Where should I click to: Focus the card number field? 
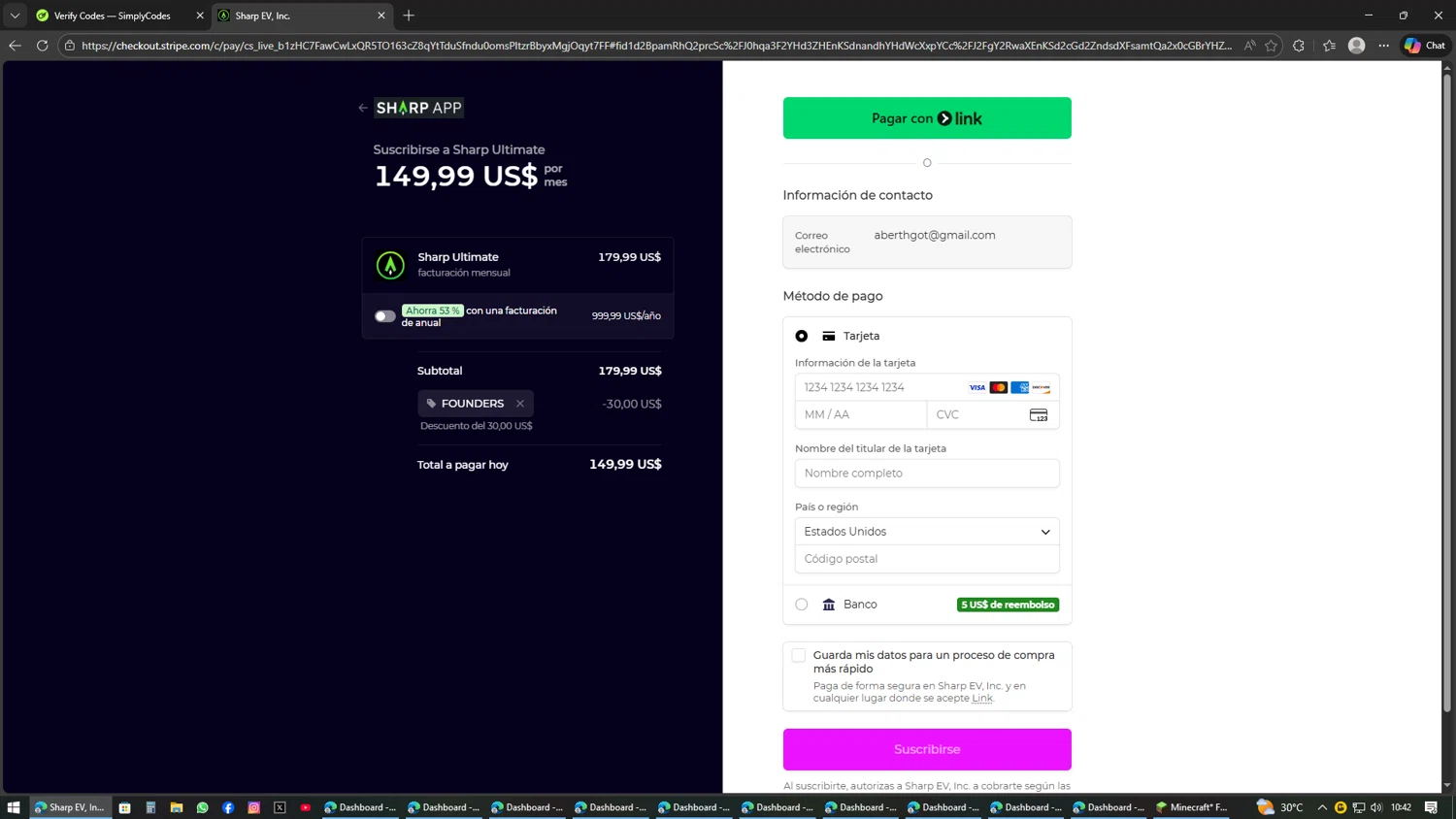click(927, 387)
